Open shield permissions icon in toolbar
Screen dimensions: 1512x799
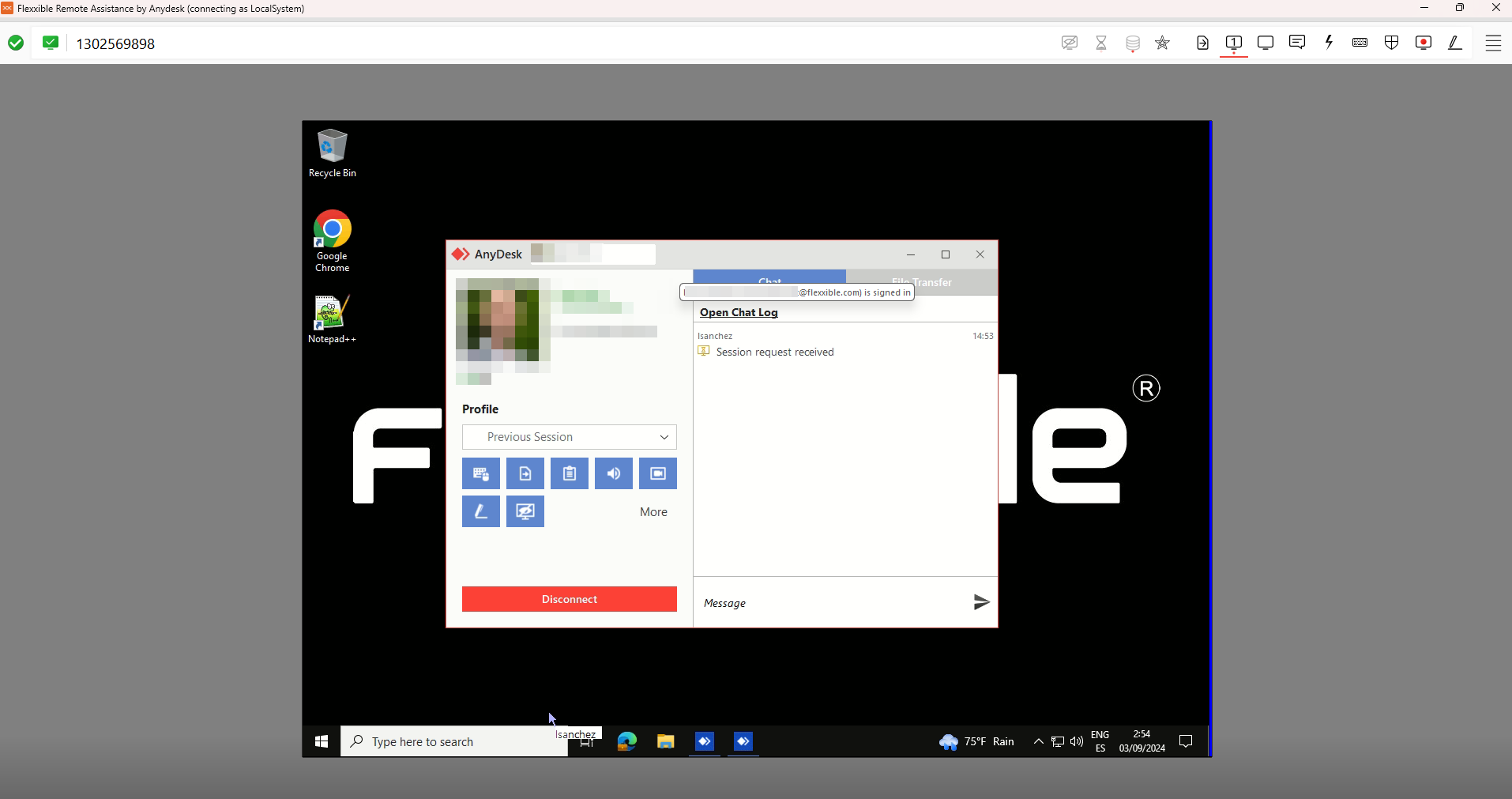(x=1392, y=43)
